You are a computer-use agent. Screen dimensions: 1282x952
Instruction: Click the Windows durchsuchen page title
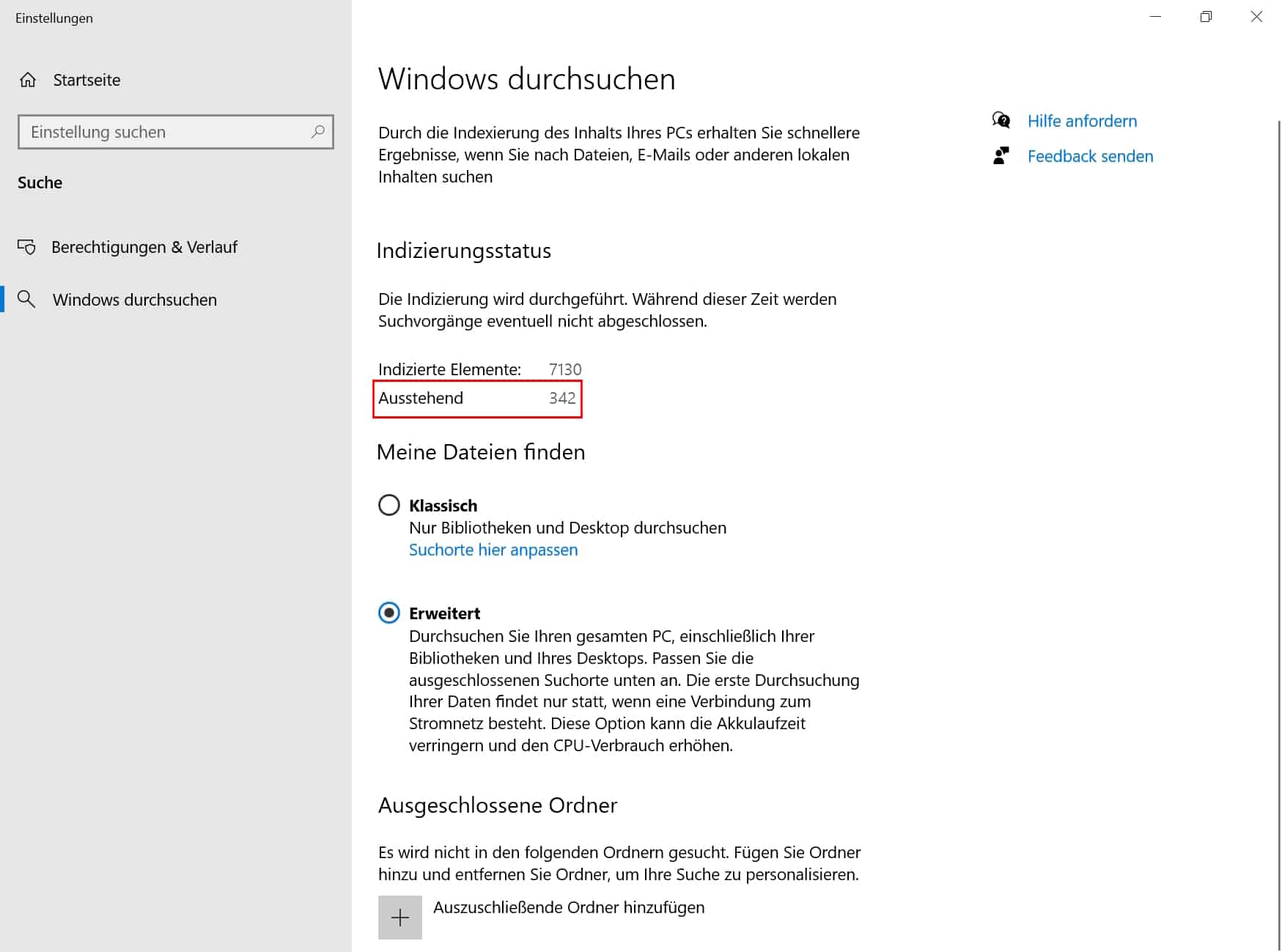pyautogui.click(x=527, y=79)
